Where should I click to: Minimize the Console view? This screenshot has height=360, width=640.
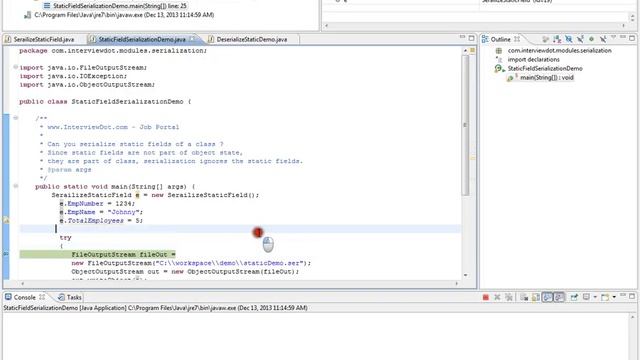[x=623, y=296]
